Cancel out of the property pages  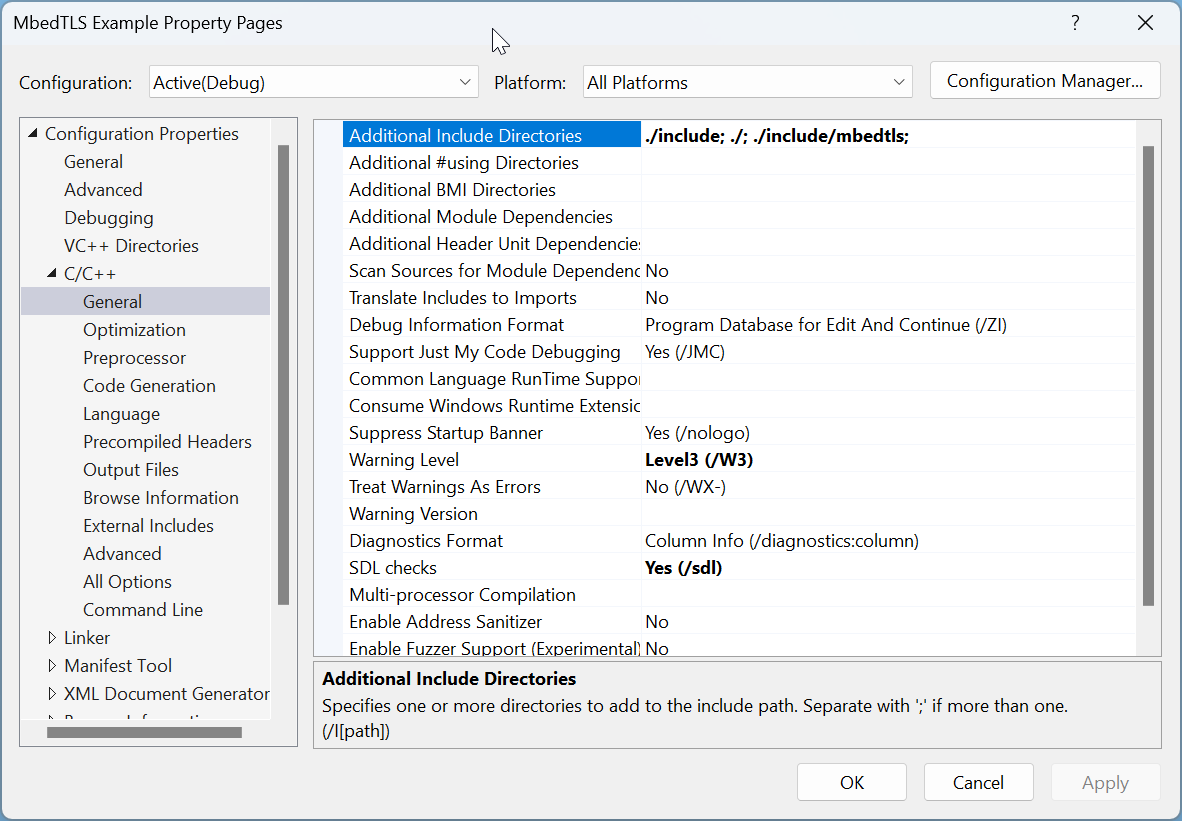tap(978, 782)
